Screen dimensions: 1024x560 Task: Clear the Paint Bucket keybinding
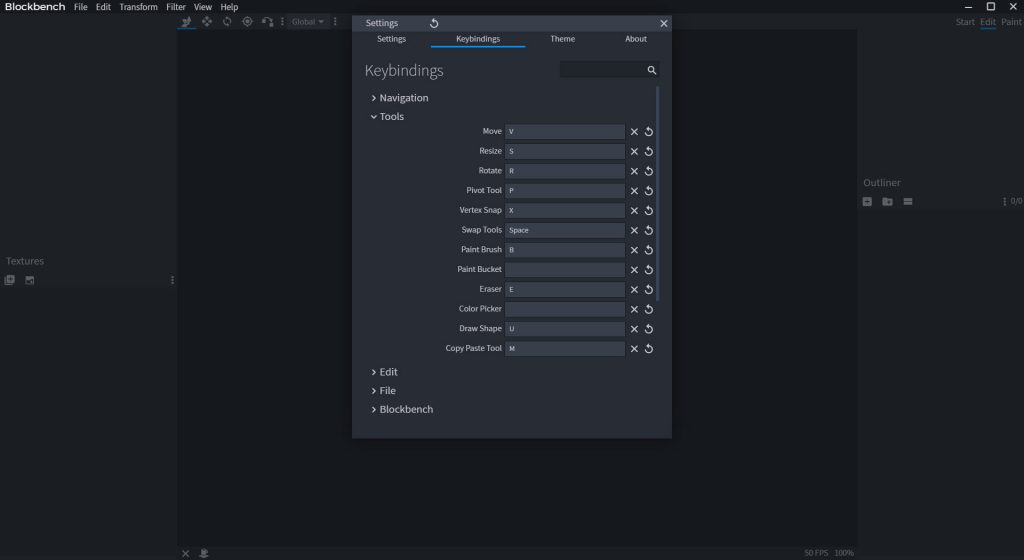click(x=634, y=270)
